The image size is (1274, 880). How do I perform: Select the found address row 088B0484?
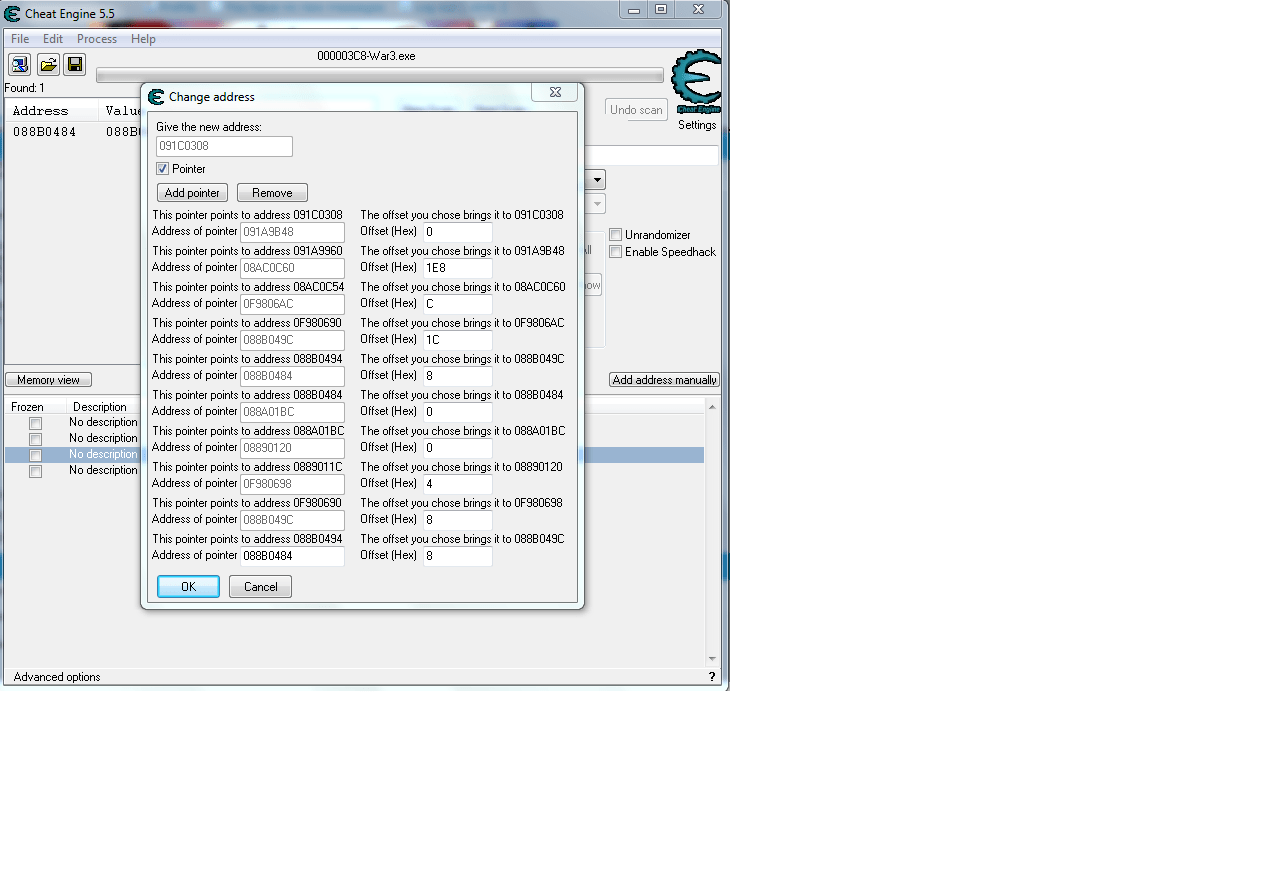tap(73, 132)
